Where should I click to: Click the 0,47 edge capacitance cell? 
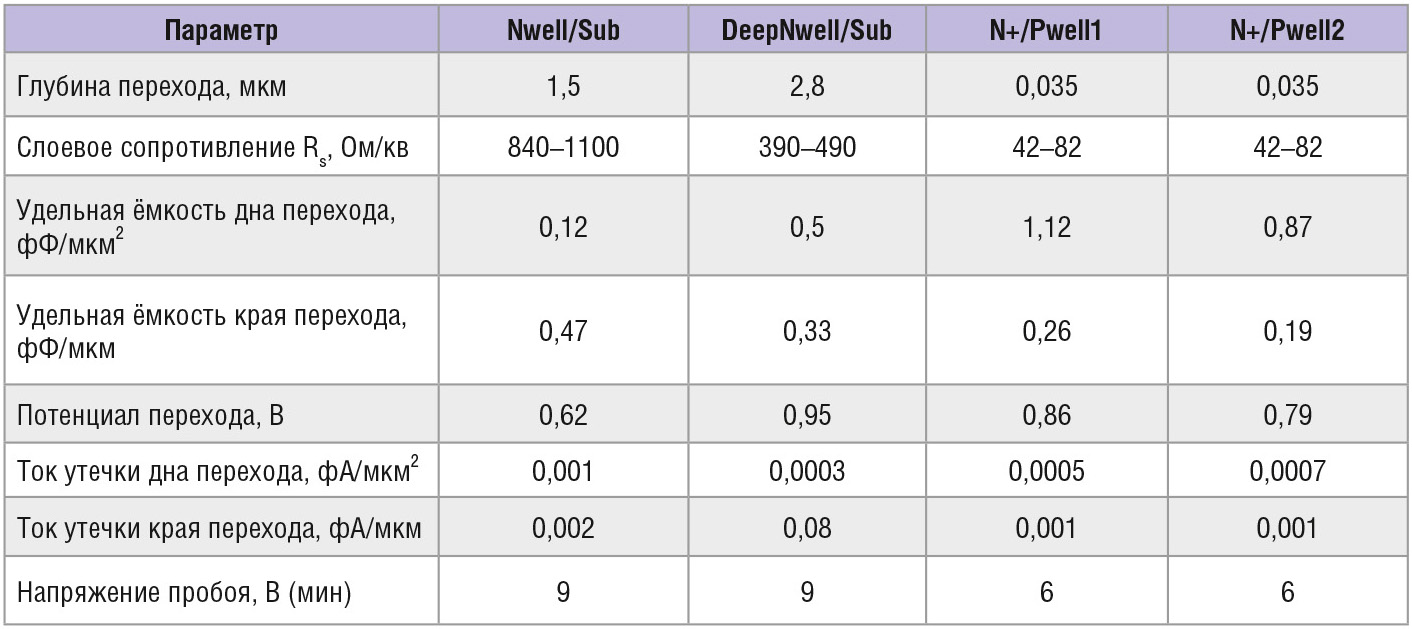point(563,331)
